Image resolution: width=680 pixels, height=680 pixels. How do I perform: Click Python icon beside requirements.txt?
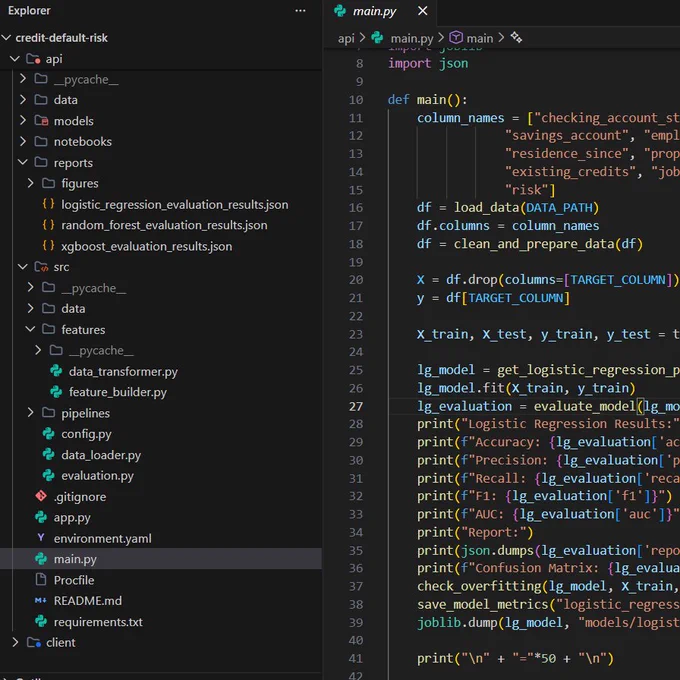[41, 621]
